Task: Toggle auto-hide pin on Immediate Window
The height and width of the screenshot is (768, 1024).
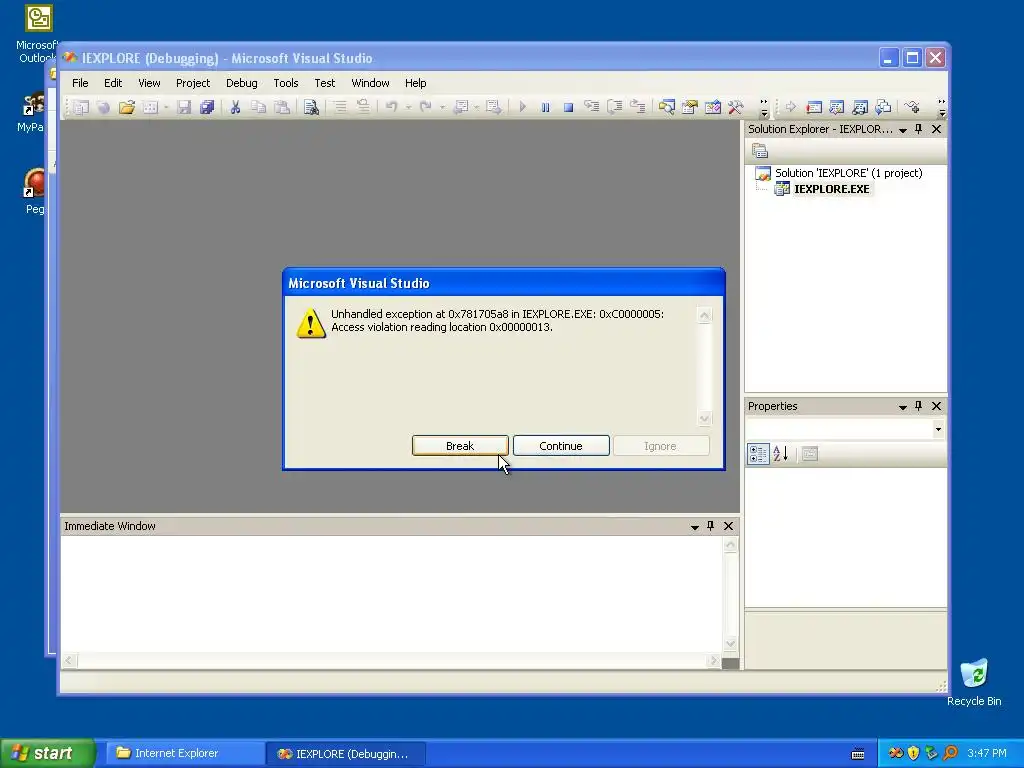Action: point(711,526)
